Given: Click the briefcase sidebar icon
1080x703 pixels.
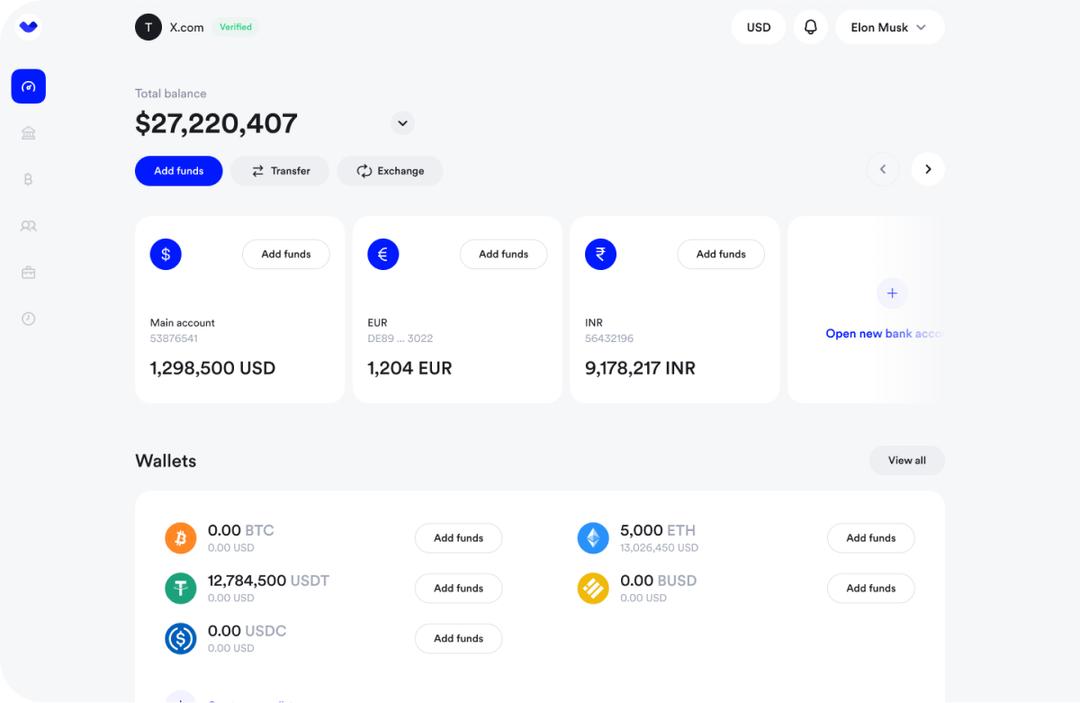Looking at the screenshot, I should (x=28, y=272).
